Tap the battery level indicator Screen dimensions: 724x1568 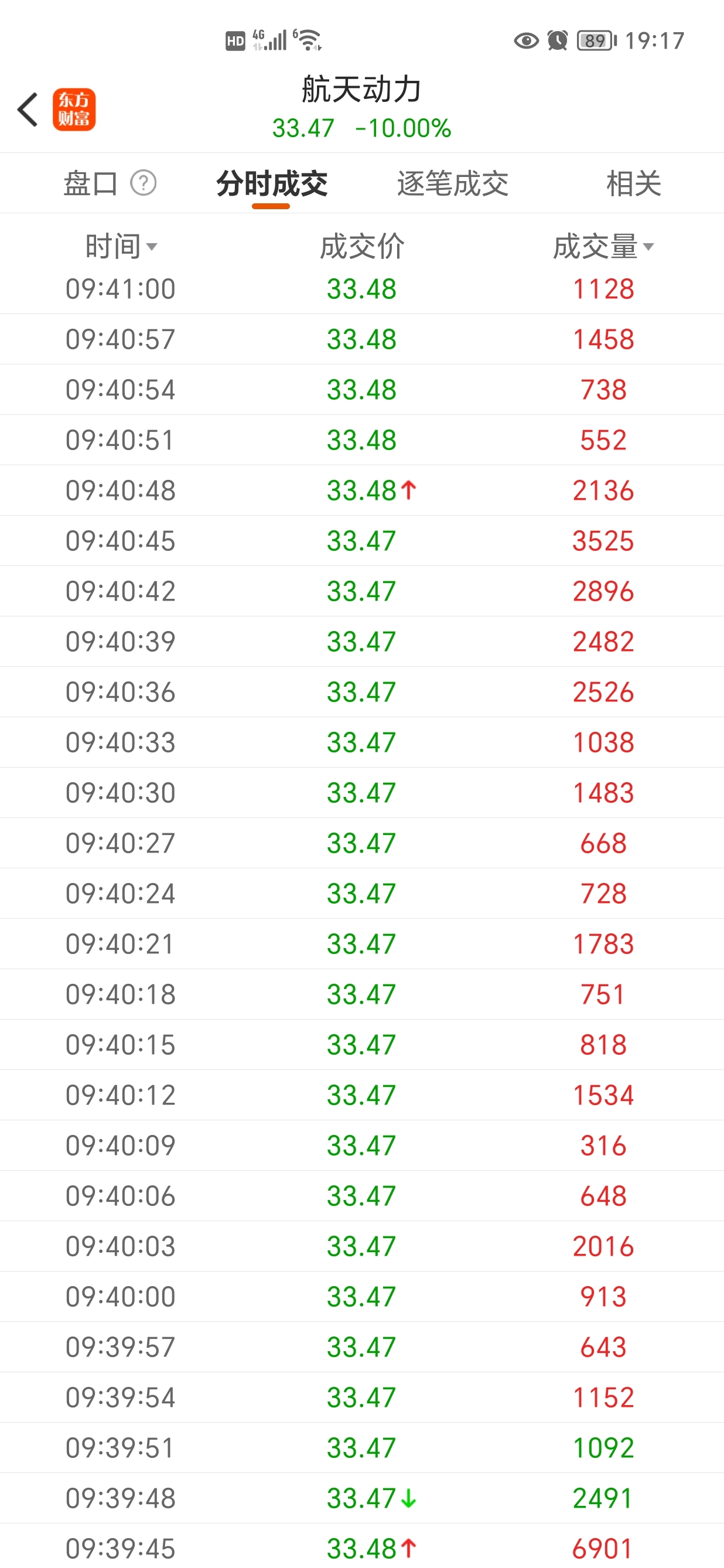597,41
